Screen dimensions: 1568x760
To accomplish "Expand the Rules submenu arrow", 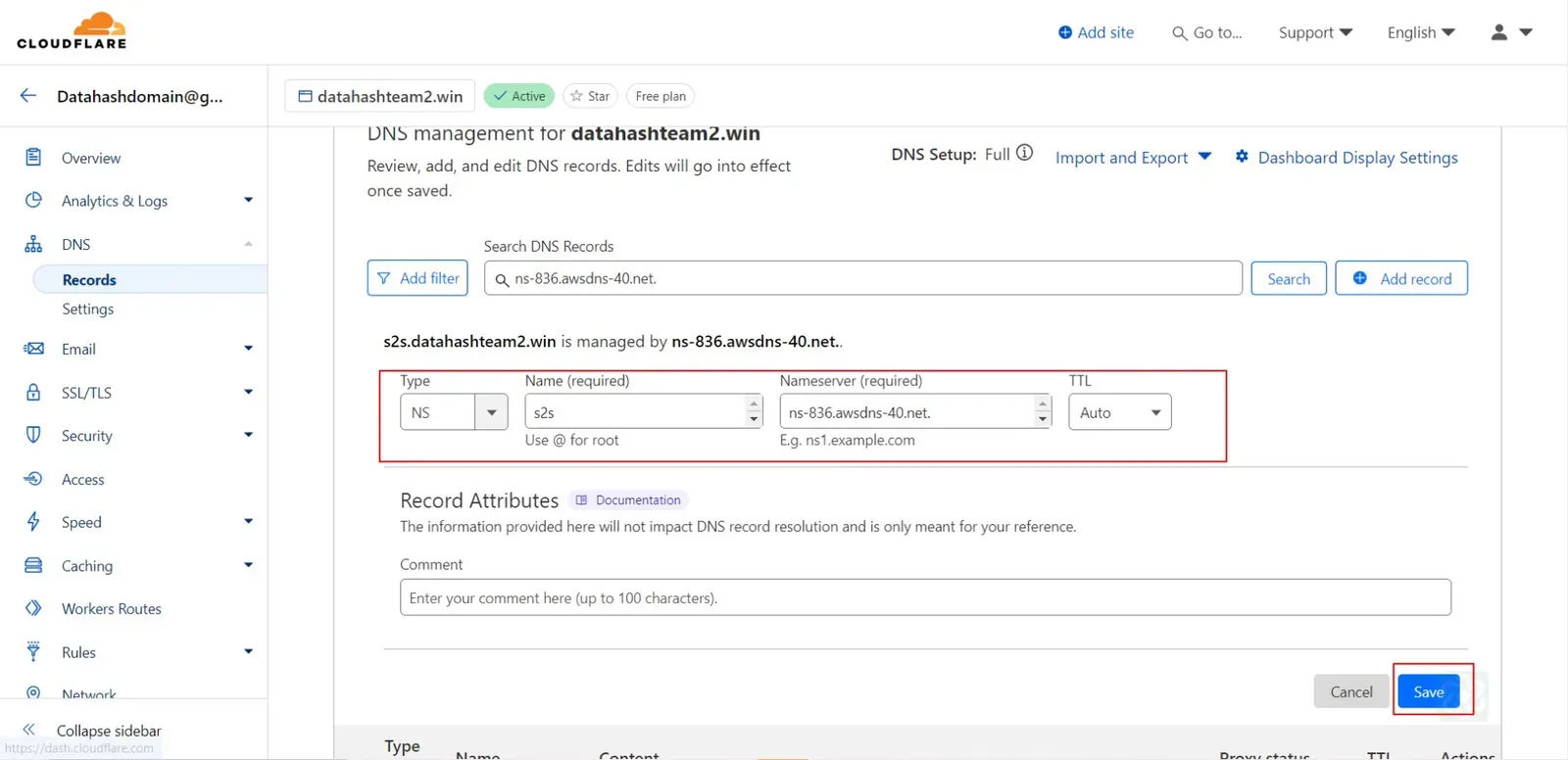I will 248,651.
